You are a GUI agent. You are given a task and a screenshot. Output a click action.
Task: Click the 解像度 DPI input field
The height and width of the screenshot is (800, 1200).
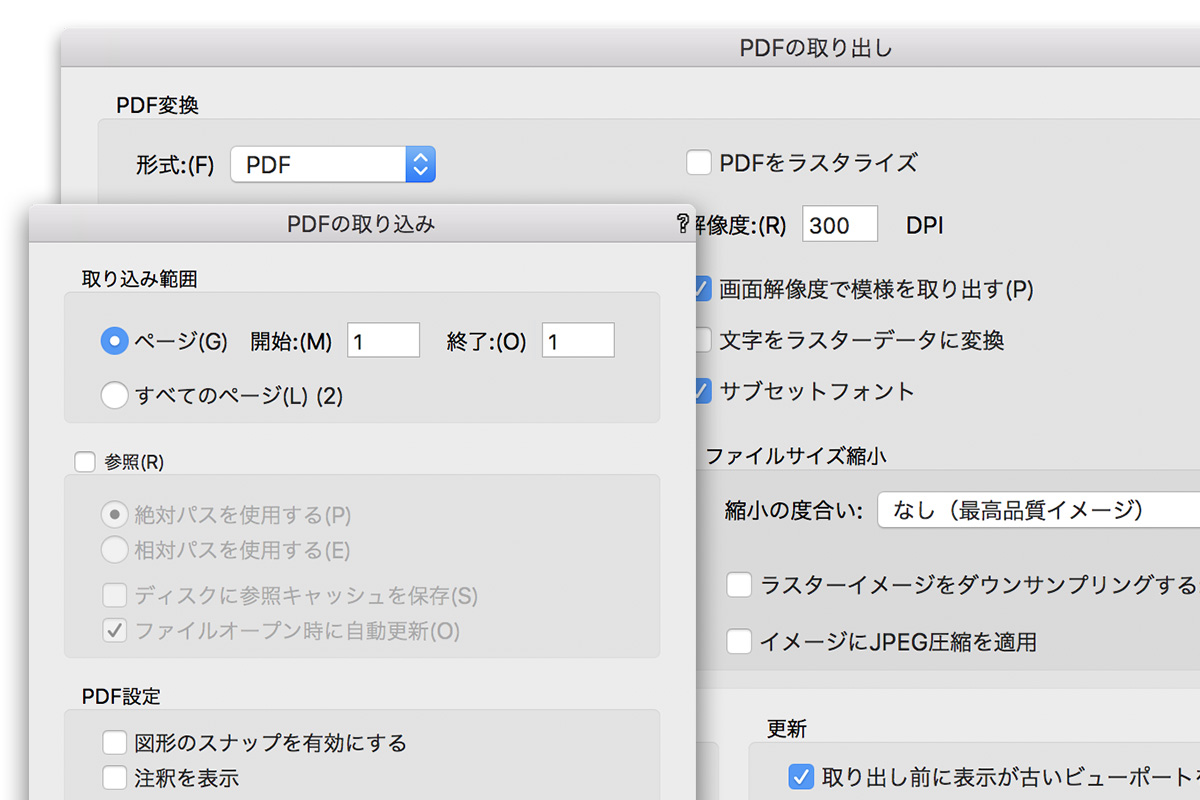[839, 225]
